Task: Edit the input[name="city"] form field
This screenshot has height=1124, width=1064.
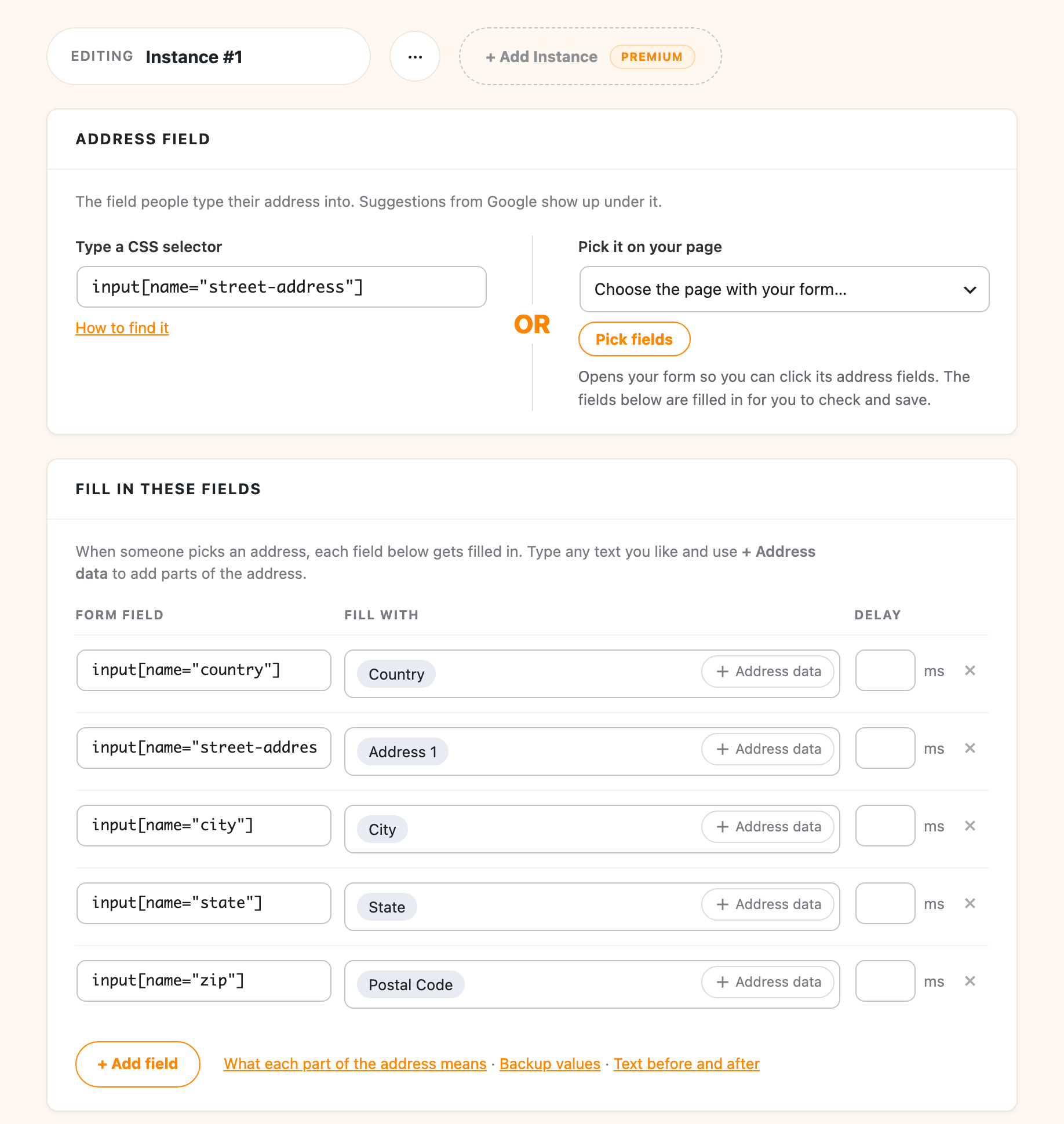Action: point(204,826)
